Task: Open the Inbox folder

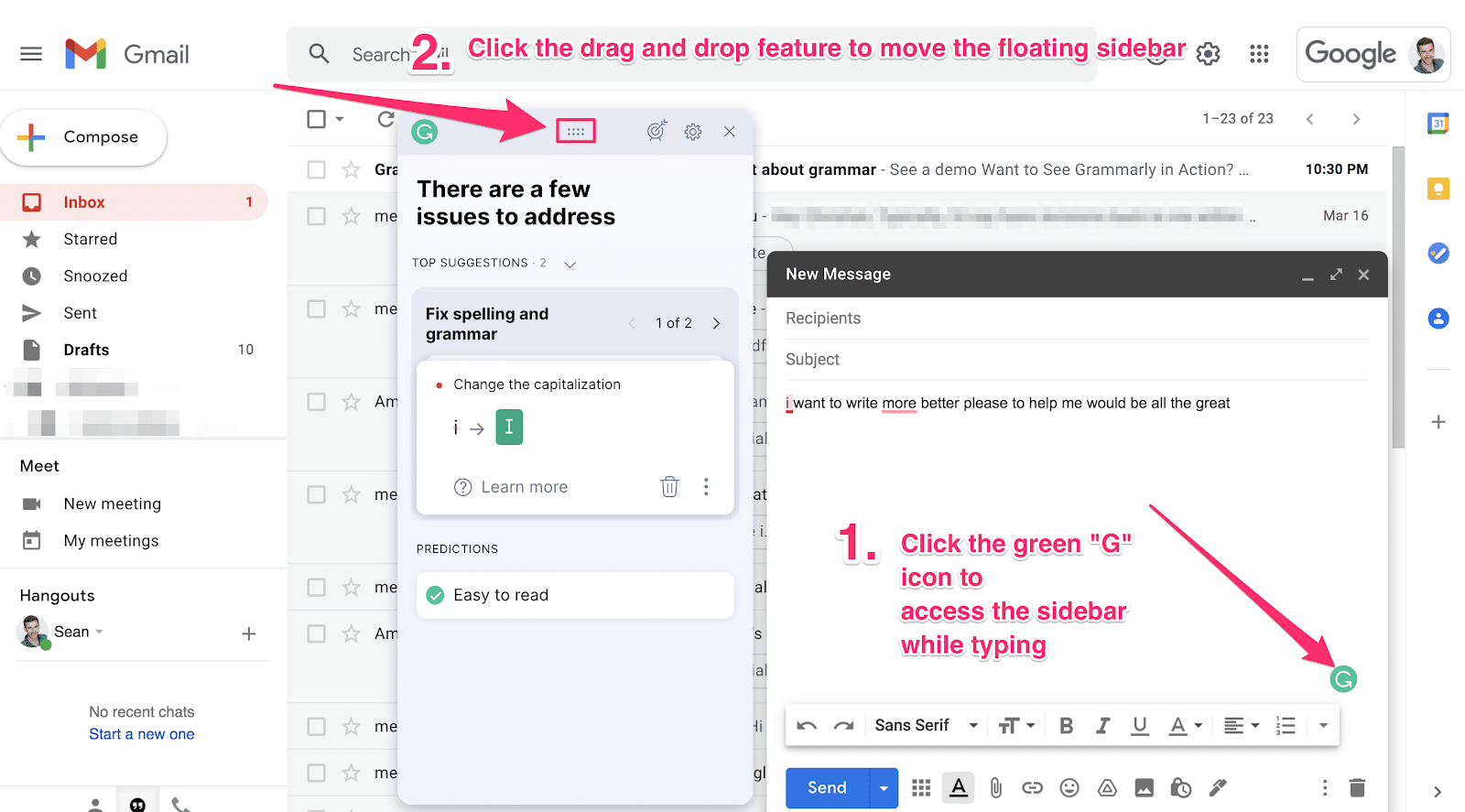Action: (x=134, y=202)
